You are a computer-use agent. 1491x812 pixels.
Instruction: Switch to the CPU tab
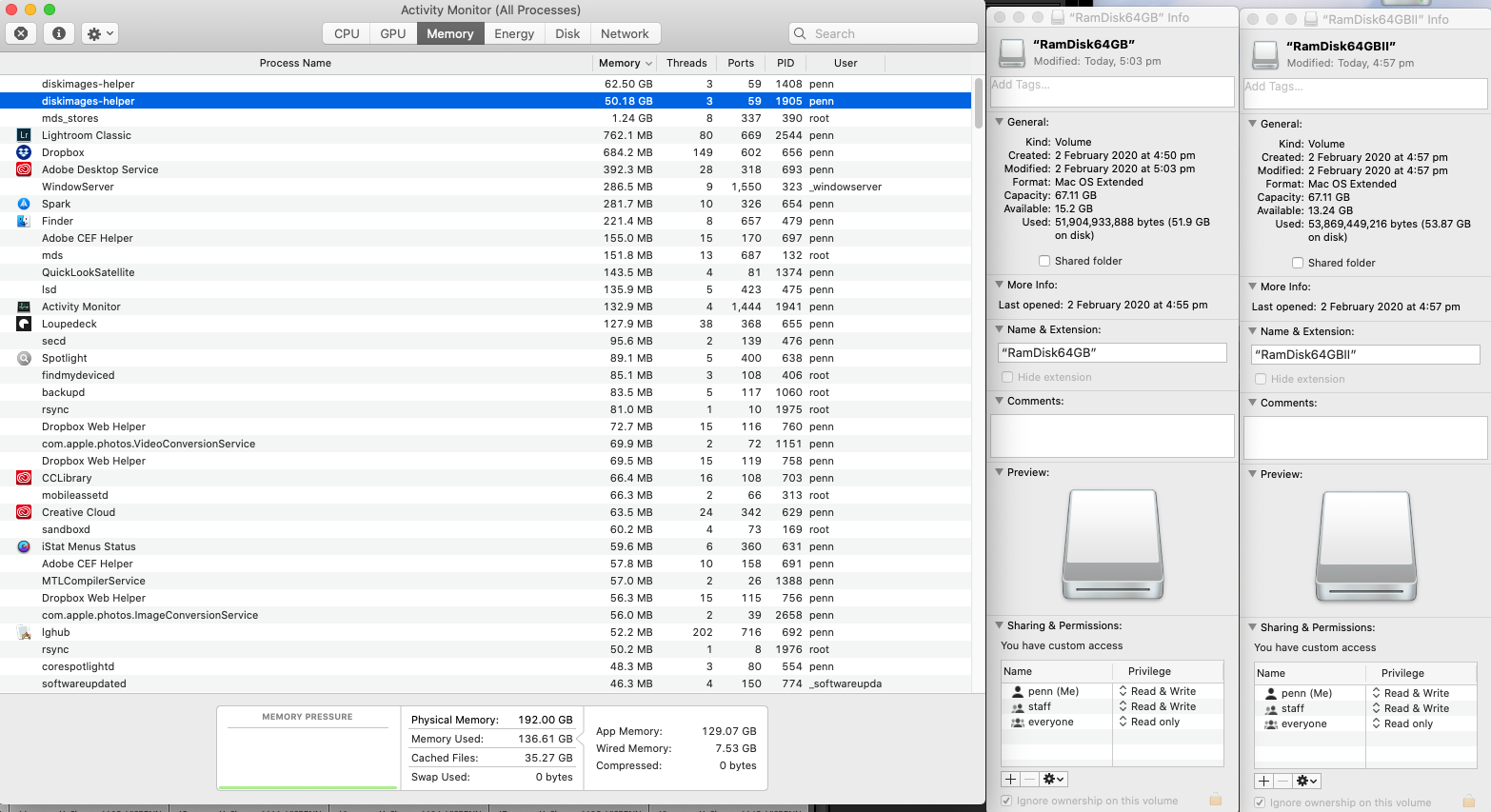(x=347, y=33)
